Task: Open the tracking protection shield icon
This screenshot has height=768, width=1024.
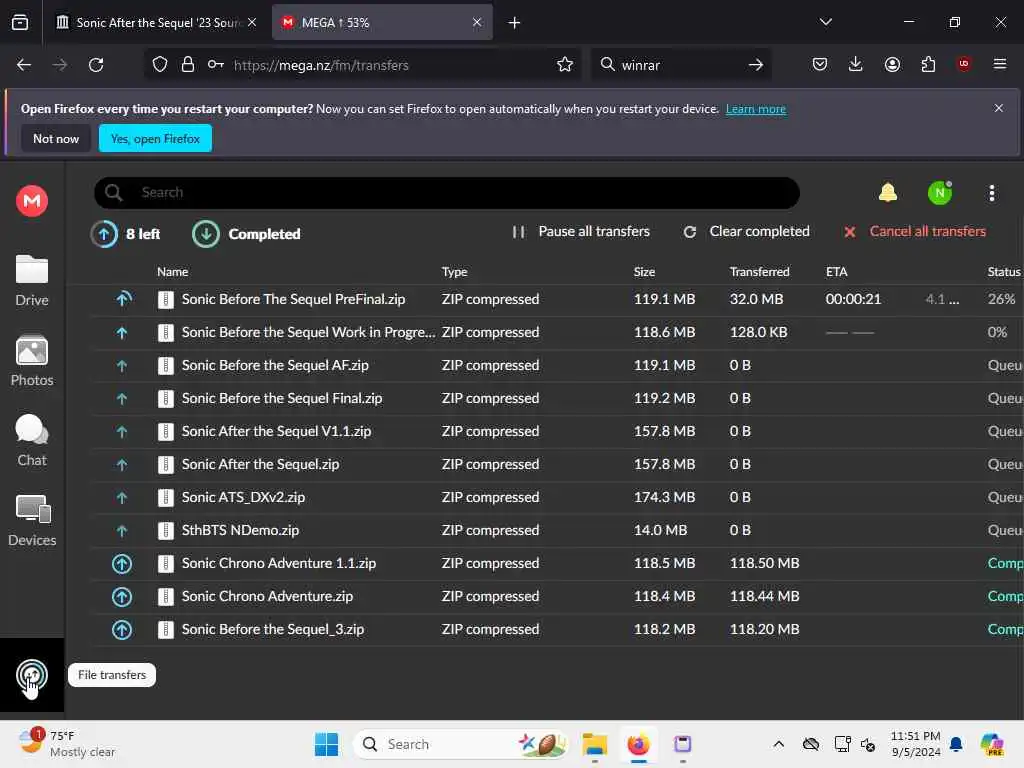Action: tap(160, 65)
